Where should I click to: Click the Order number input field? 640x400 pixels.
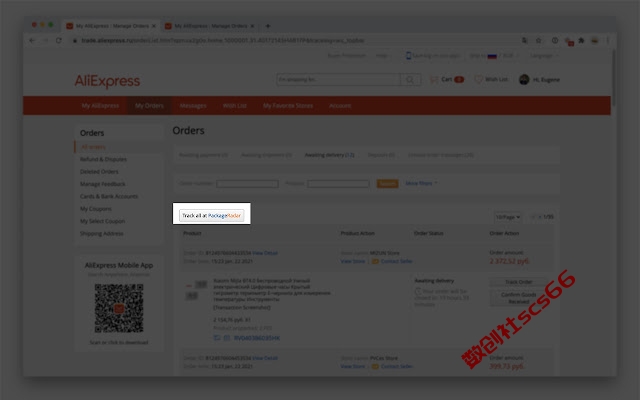pos(247,184)
